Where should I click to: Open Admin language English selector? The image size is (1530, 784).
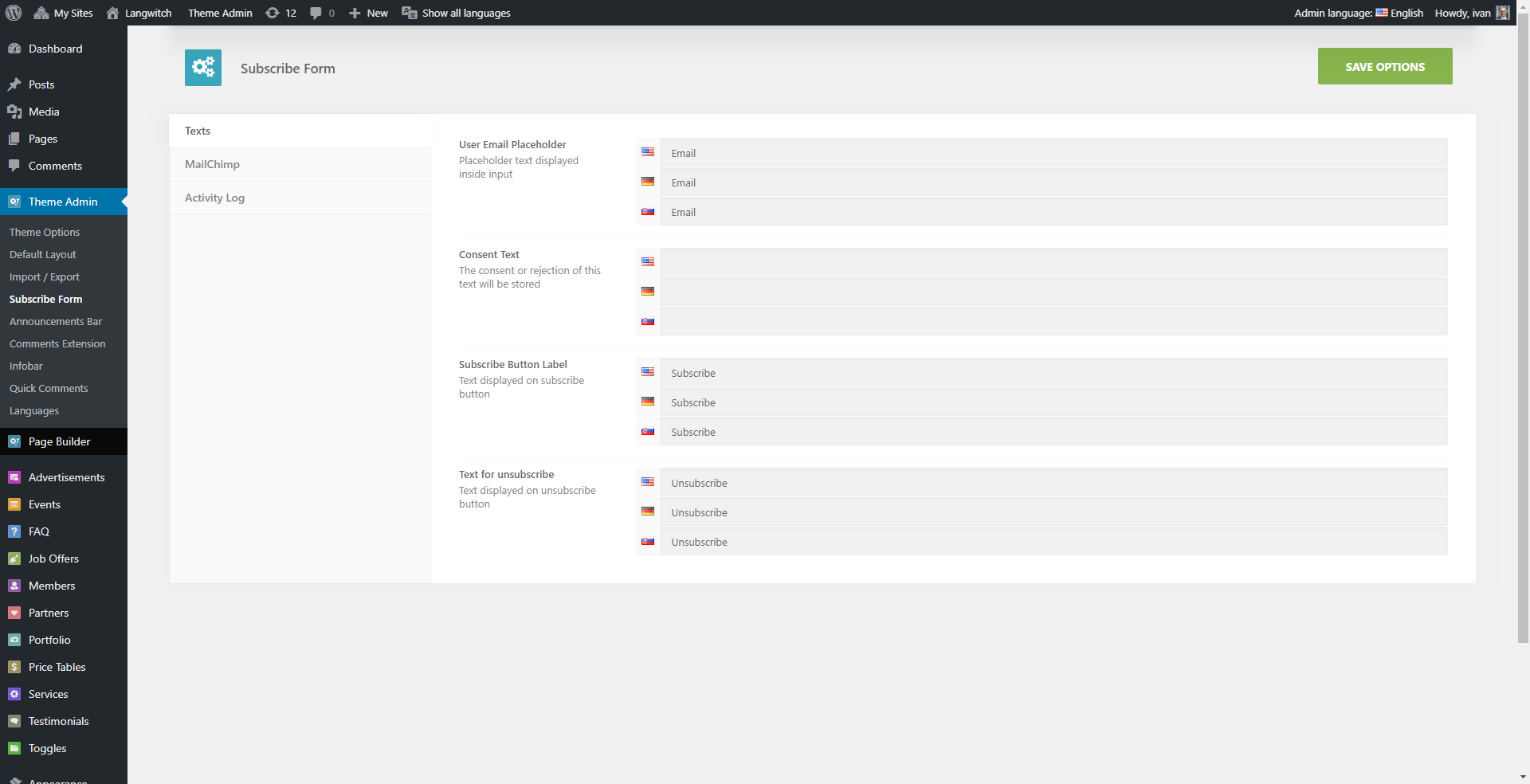1359,13
